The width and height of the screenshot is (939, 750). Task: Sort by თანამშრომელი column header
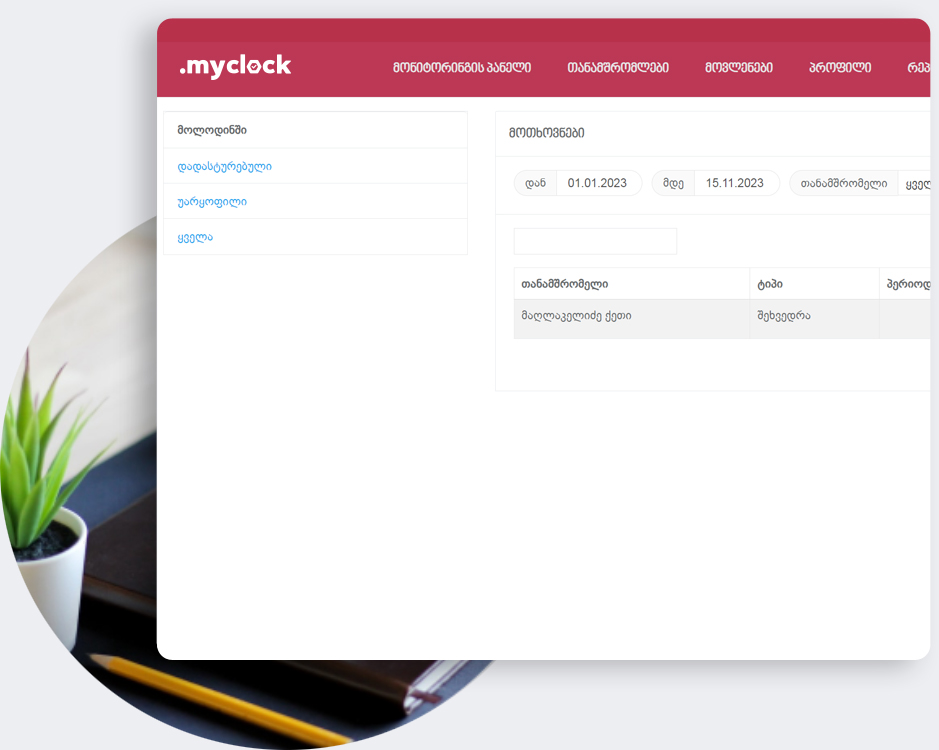pyautogui.click(x=565, y=284)
